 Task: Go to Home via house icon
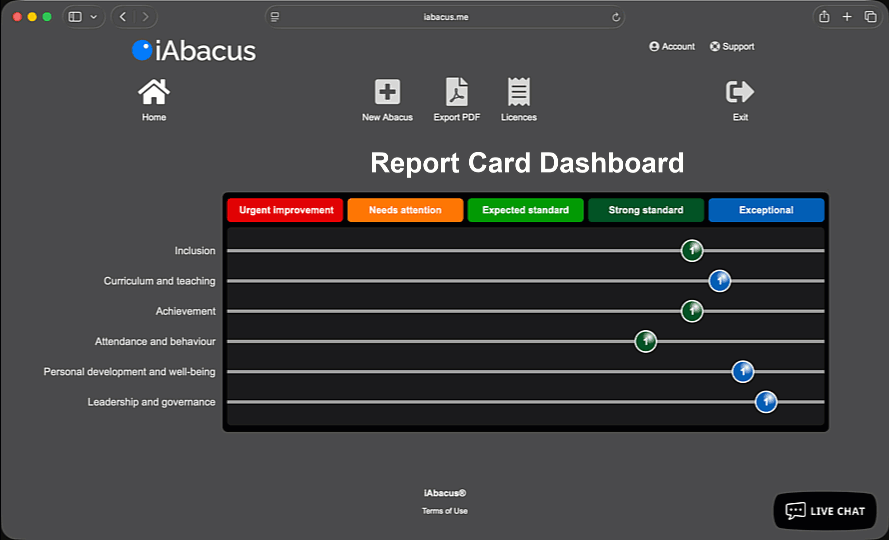tap(154, 92)
